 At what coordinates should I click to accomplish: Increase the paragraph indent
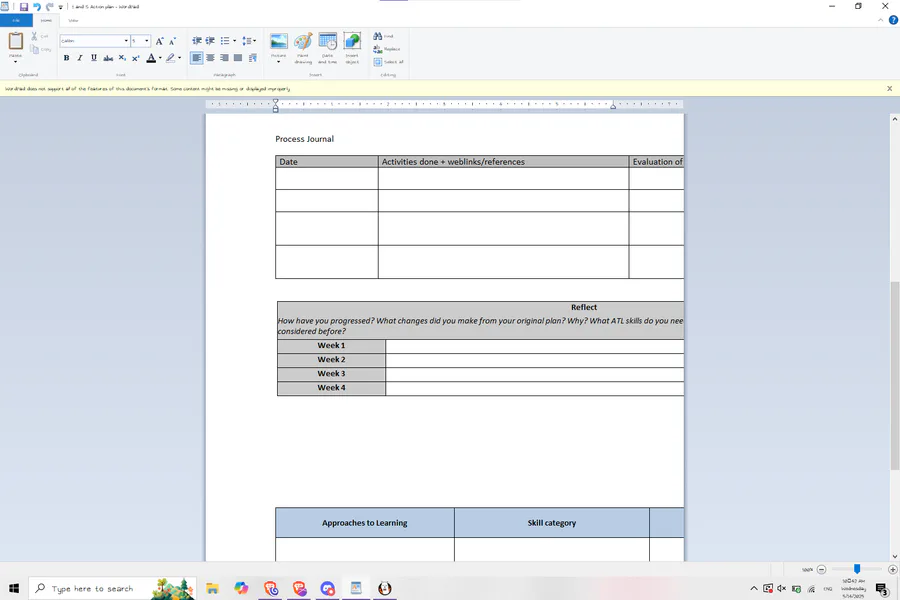211,41
